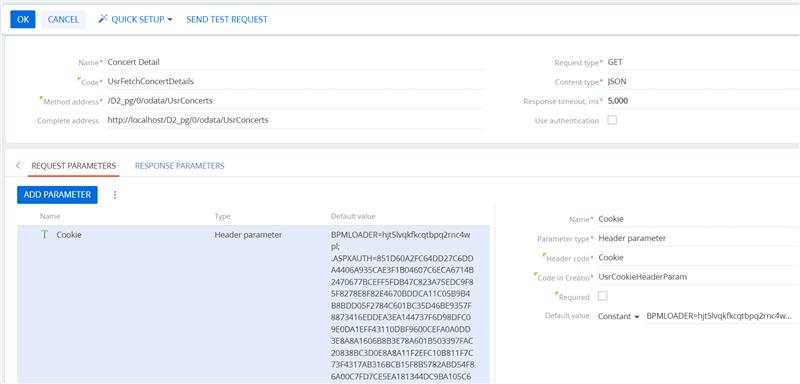Click the CANCEL button
800x384 pixels.
(x=63, y=19)
